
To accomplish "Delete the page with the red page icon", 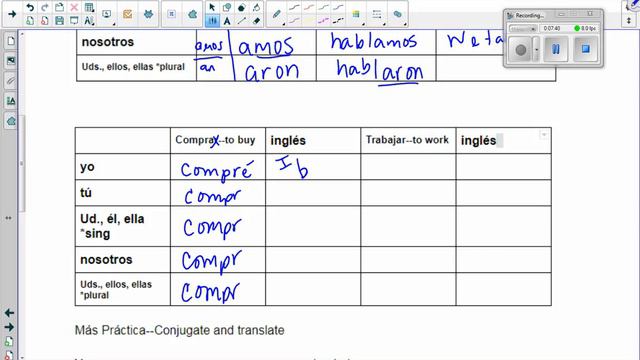I will pyautogui.click(x=44, y=20).
